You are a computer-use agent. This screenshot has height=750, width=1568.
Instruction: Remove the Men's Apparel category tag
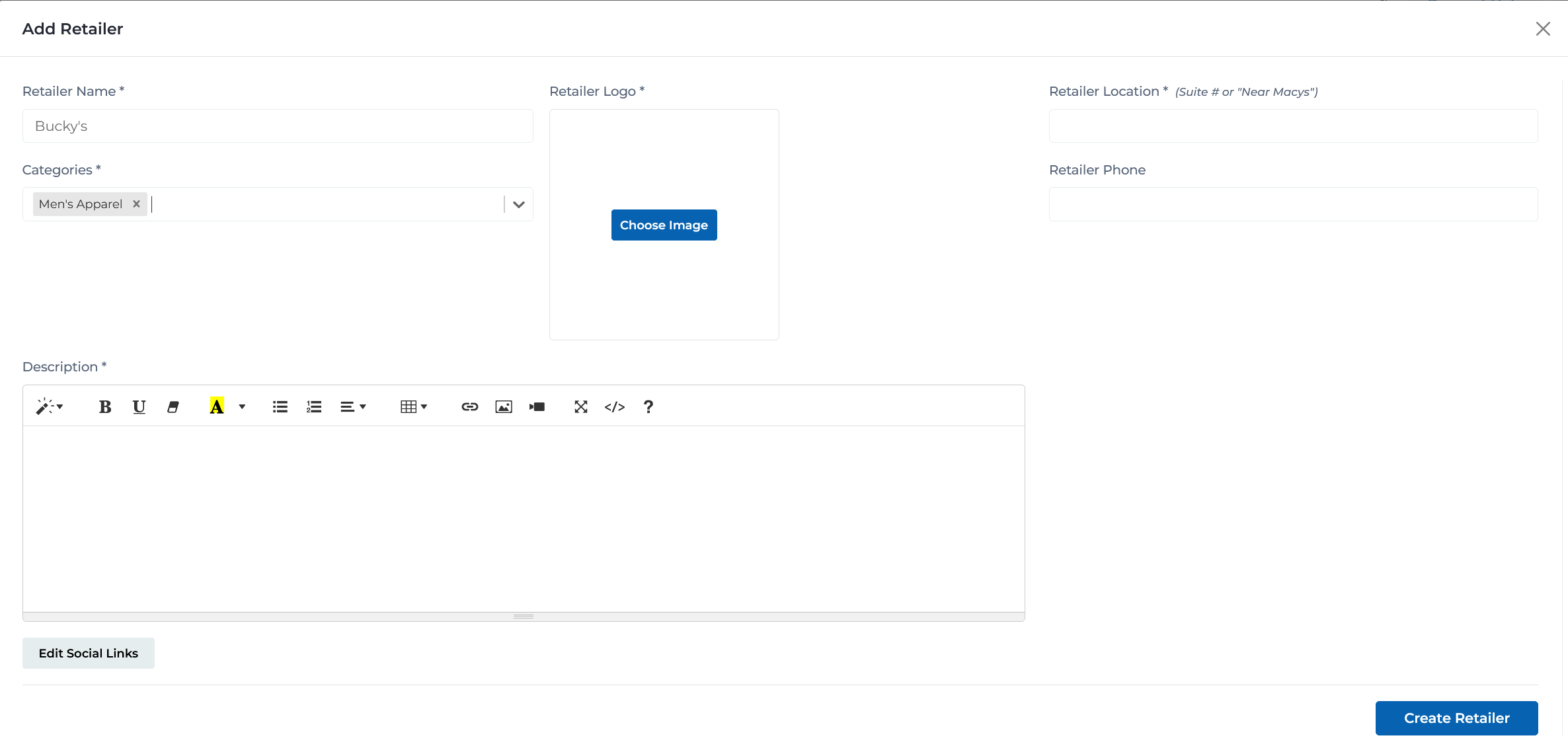136,204
